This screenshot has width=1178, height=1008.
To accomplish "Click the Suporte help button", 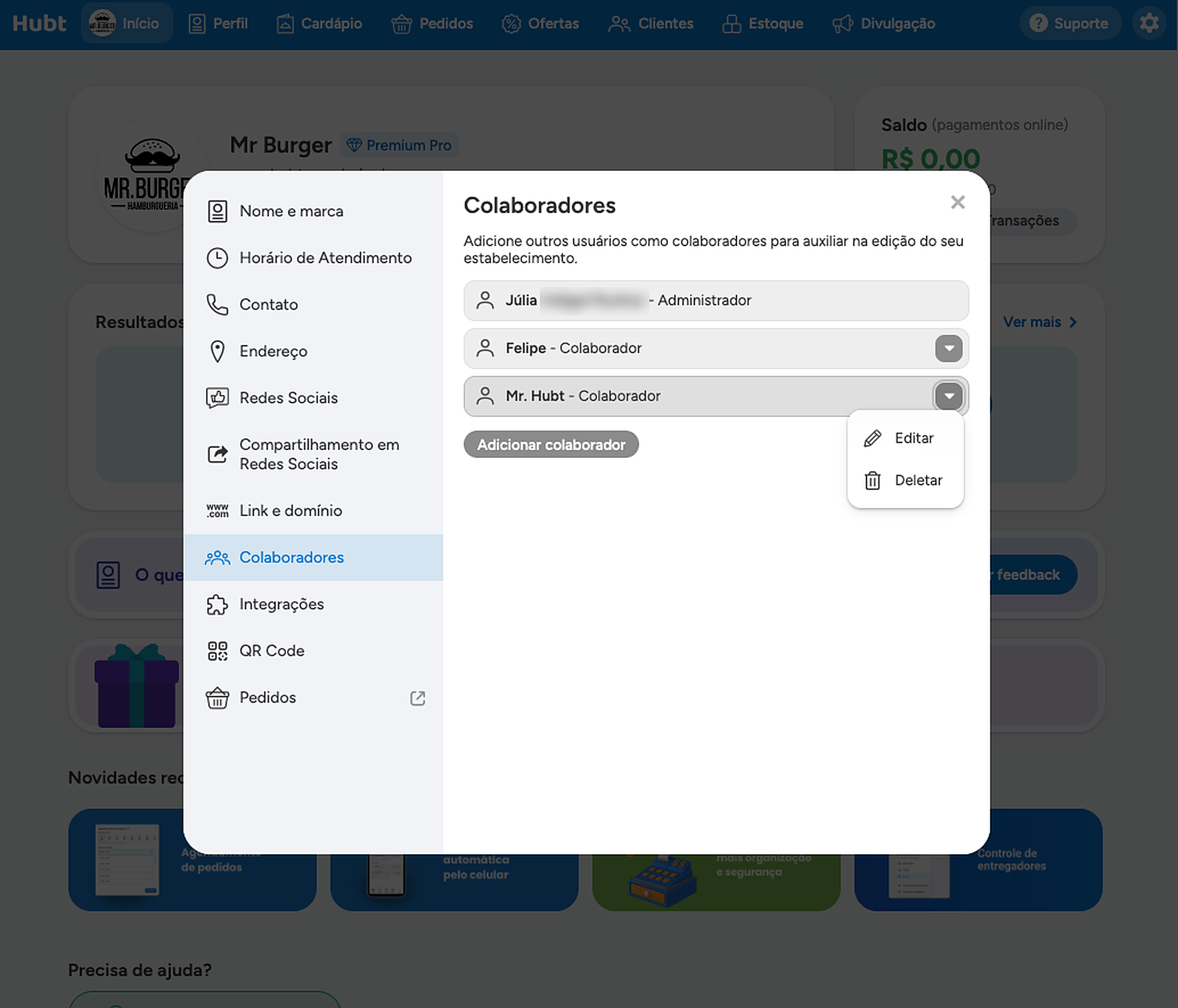I will click(1069, 23).
